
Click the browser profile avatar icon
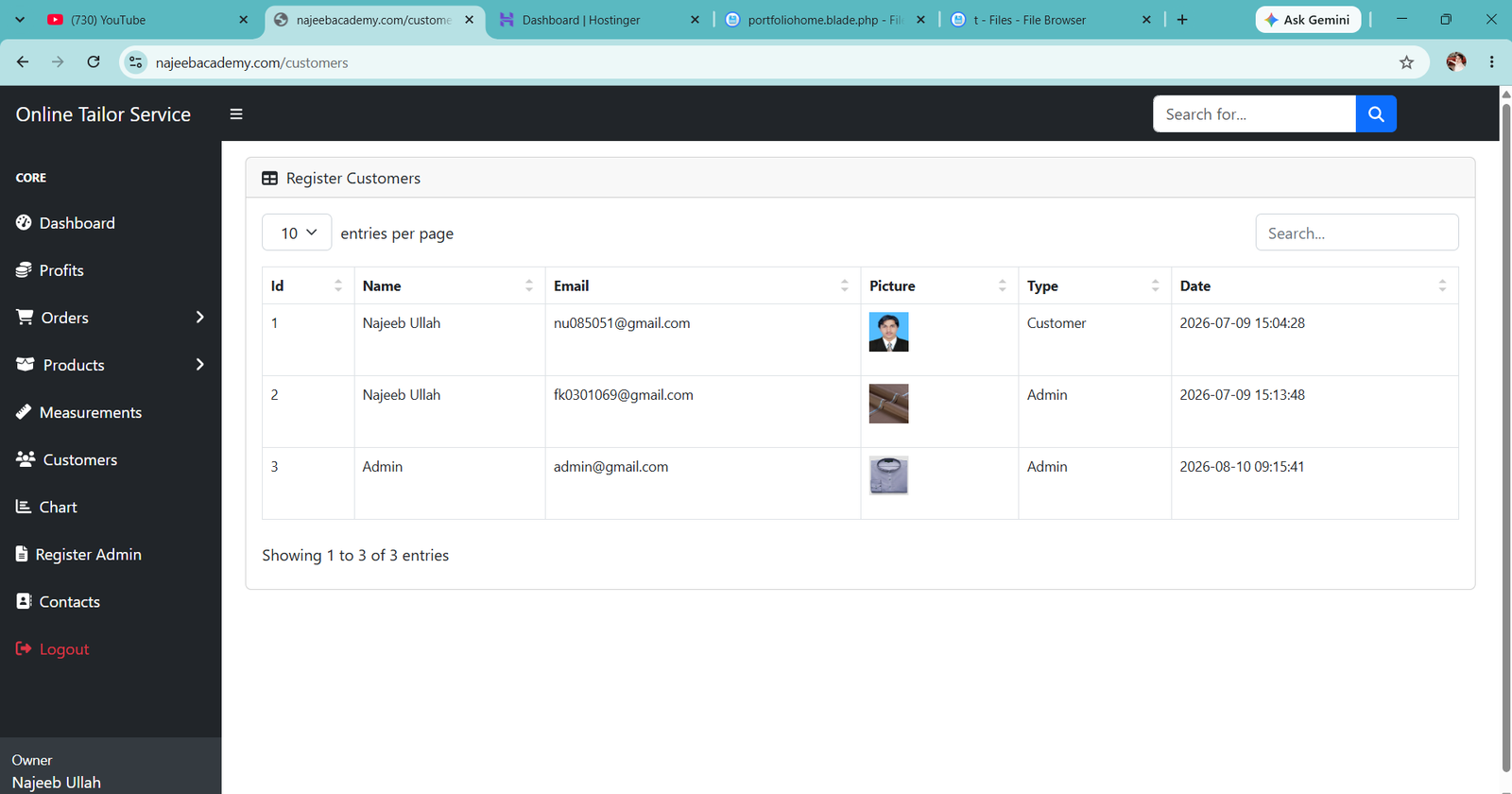[1456, 62]
